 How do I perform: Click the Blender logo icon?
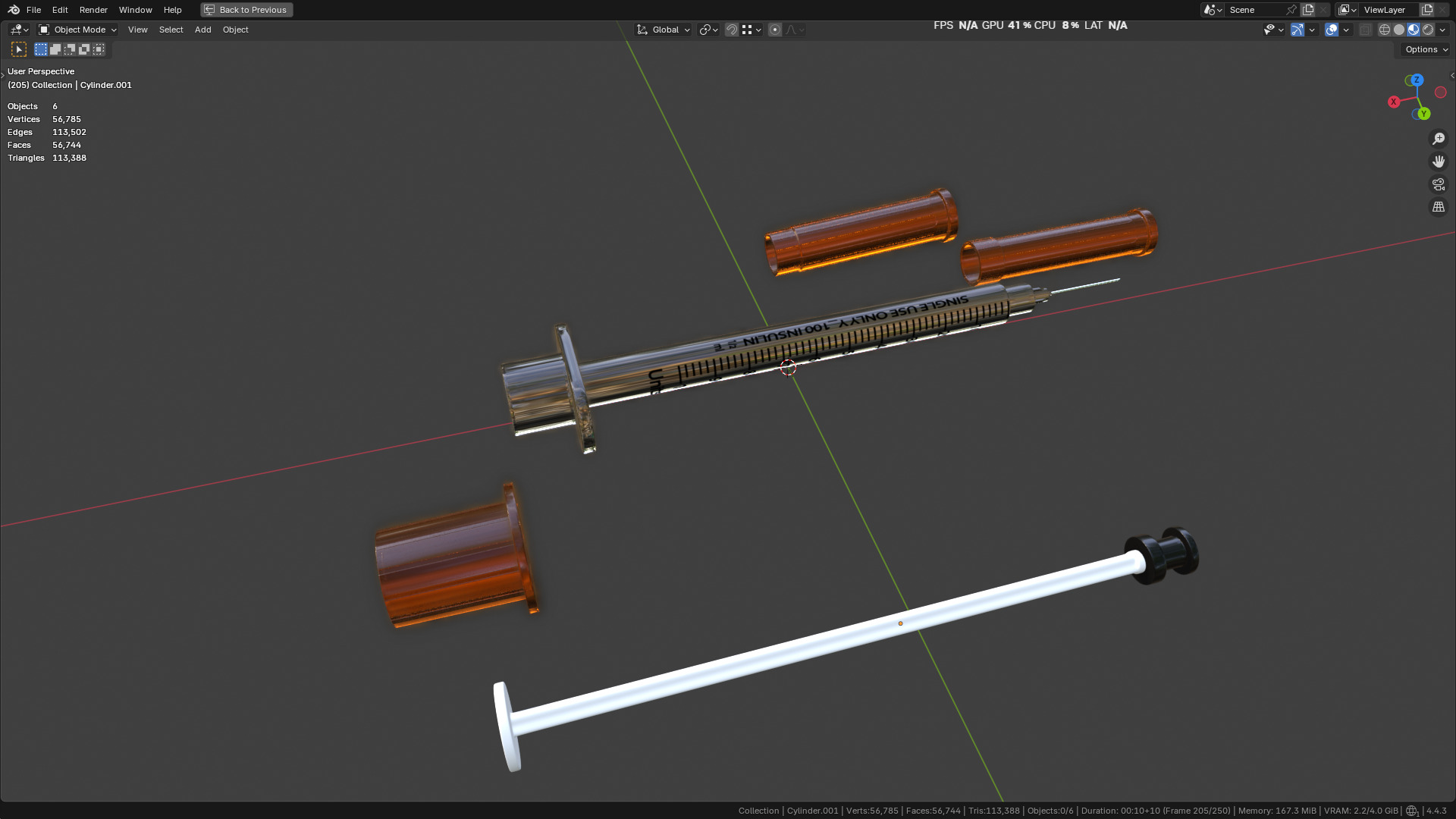14,10
